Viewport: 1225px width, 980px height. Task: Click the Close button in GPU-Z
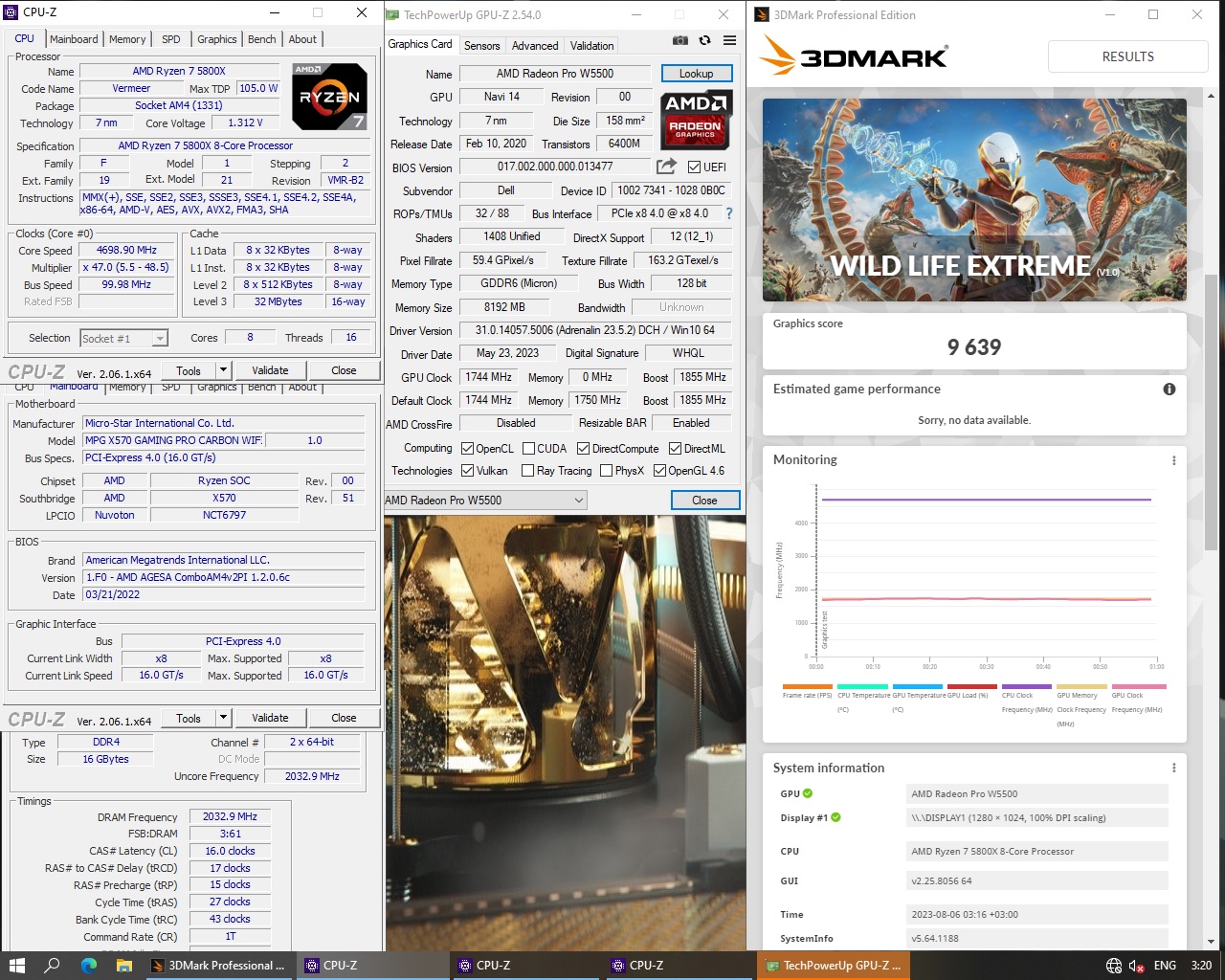704,500
